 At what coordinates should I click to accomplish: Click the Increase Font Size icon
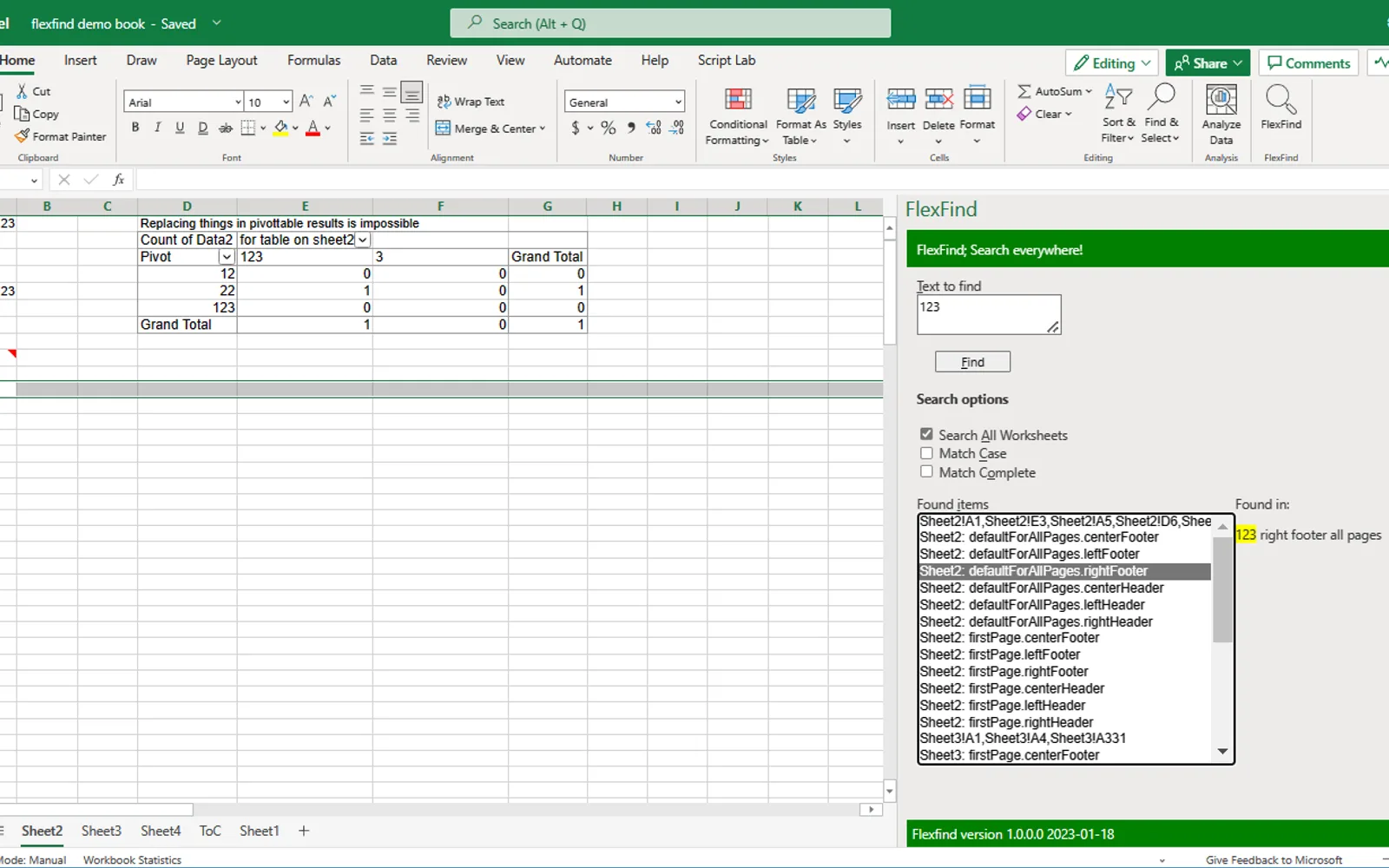[306, 102]
